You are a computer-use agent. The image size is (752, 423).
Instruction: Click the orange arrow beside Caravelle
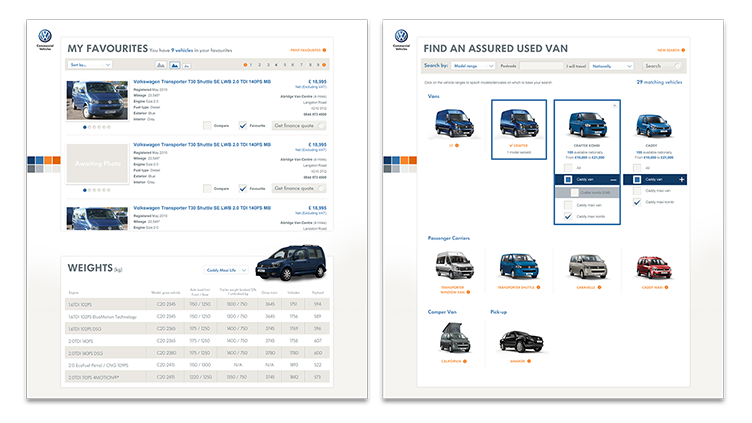coord(599,287)
